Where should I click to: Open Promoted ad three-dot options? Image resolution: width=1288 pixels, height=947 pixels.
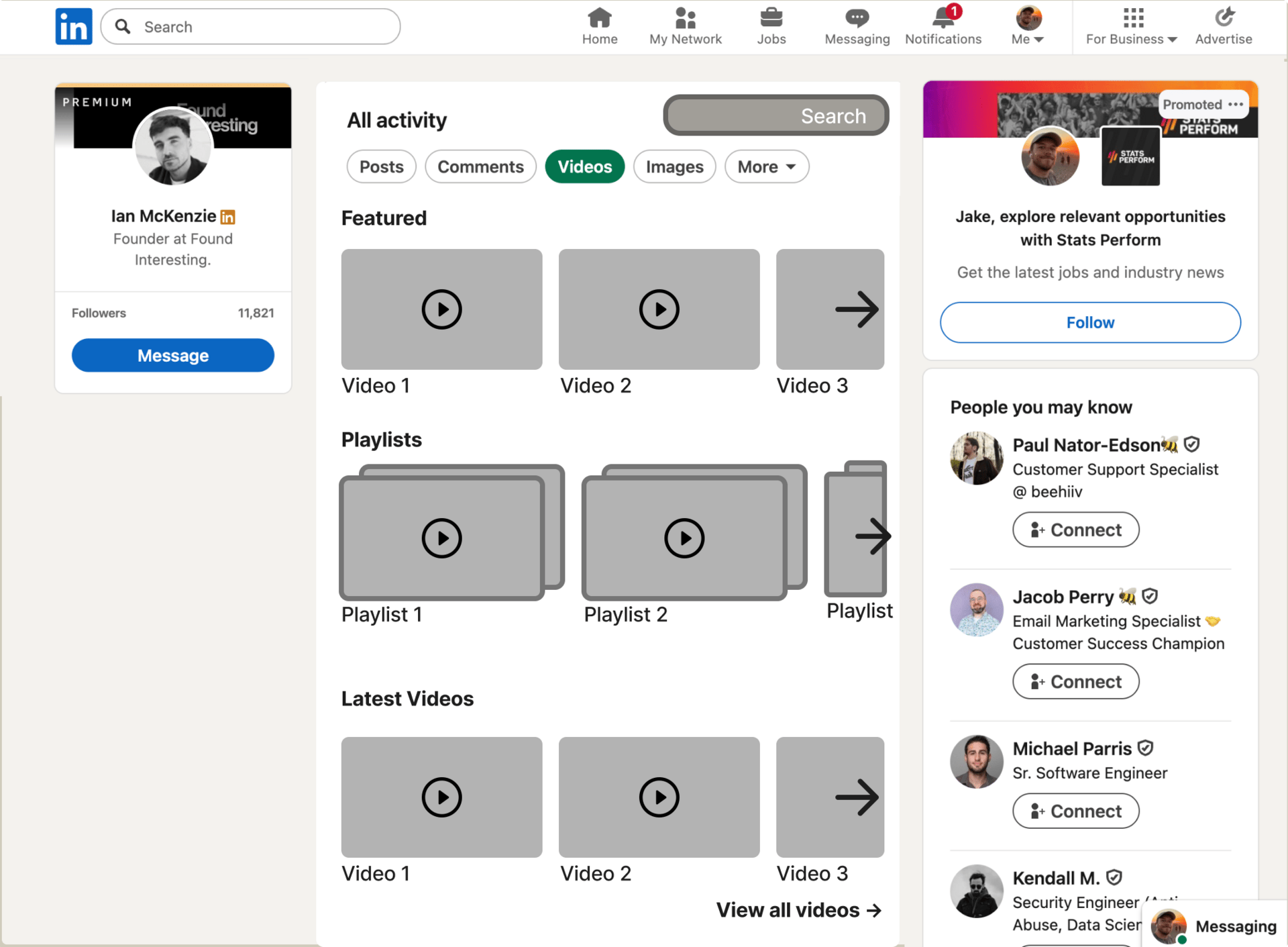click(x=1236, y=105)
